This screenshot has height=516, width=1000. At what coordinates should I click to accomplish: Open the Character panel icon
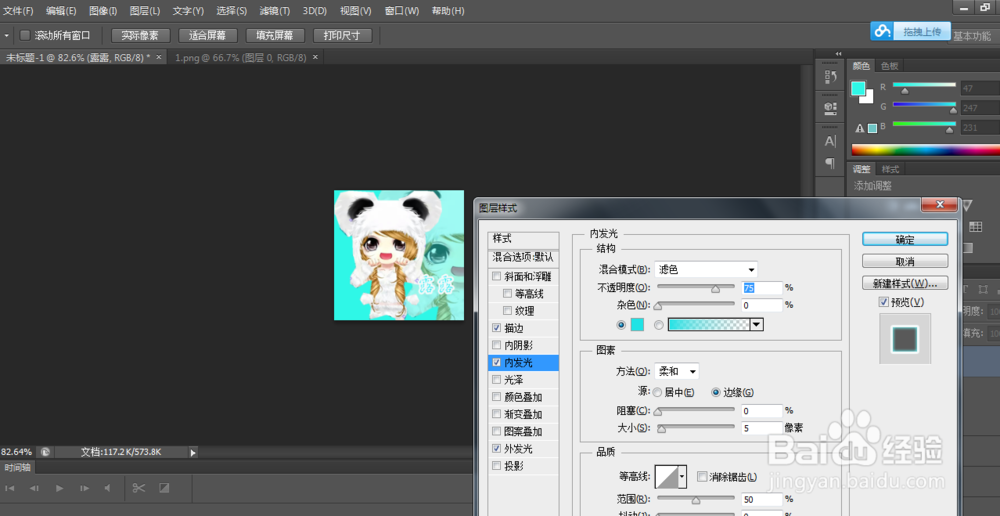coord(830,142)
